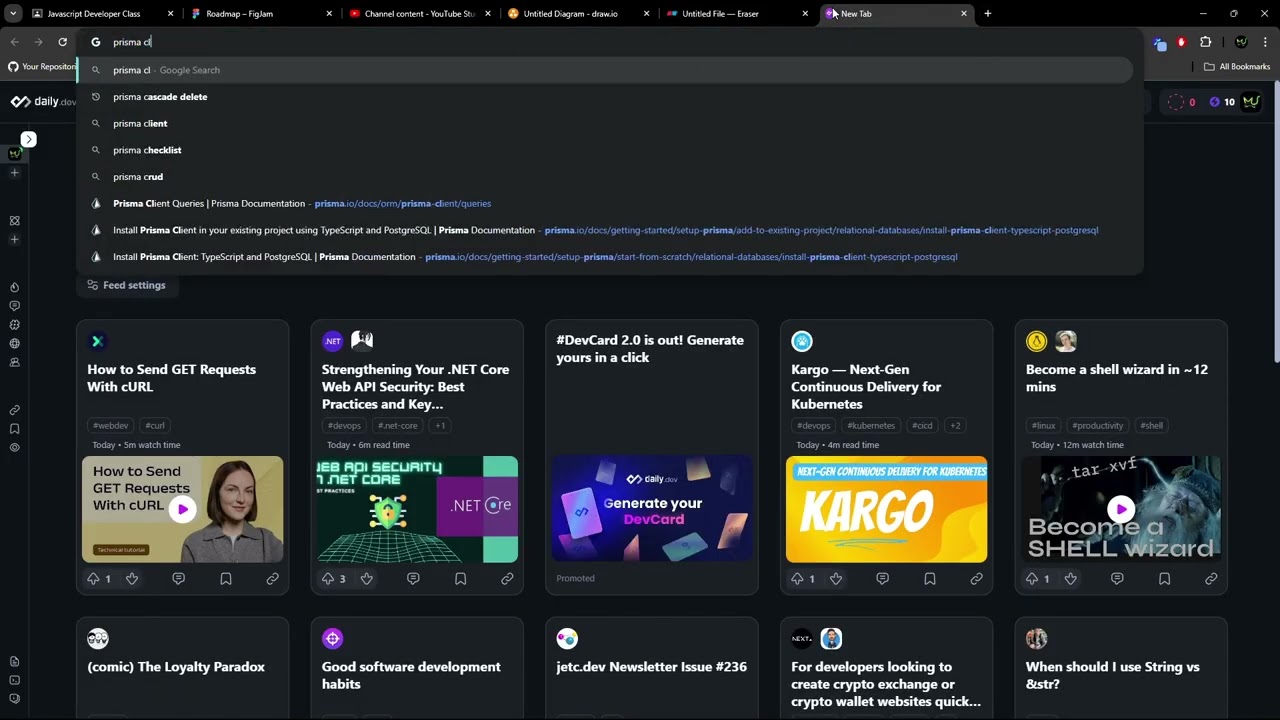This screenshot has height=720, width=1280.
Task: Upvote the .NET Core Web API post
Action: tap(328, 579)
